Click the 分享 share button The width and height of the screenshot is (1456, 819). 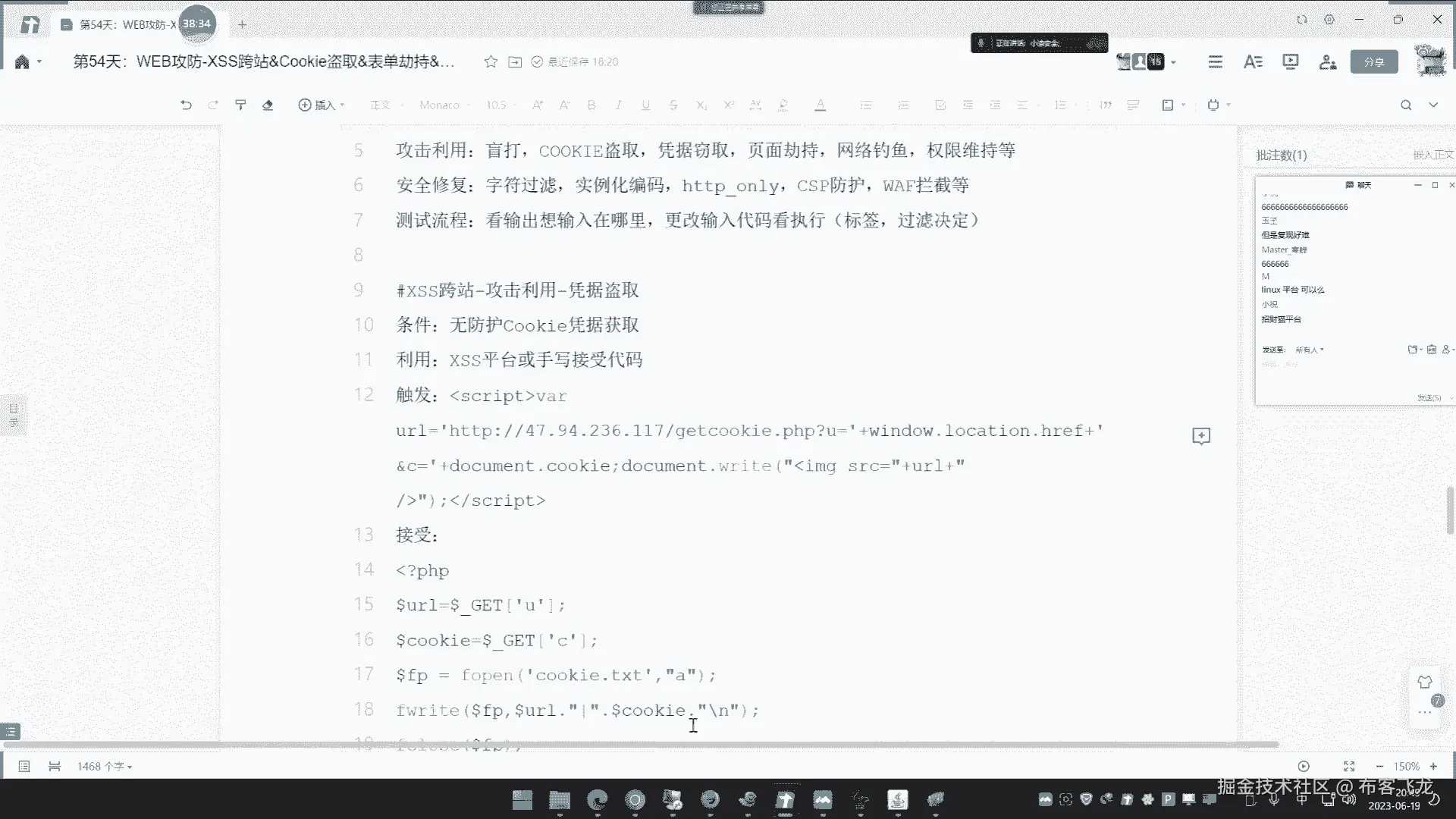(1373, 62)
